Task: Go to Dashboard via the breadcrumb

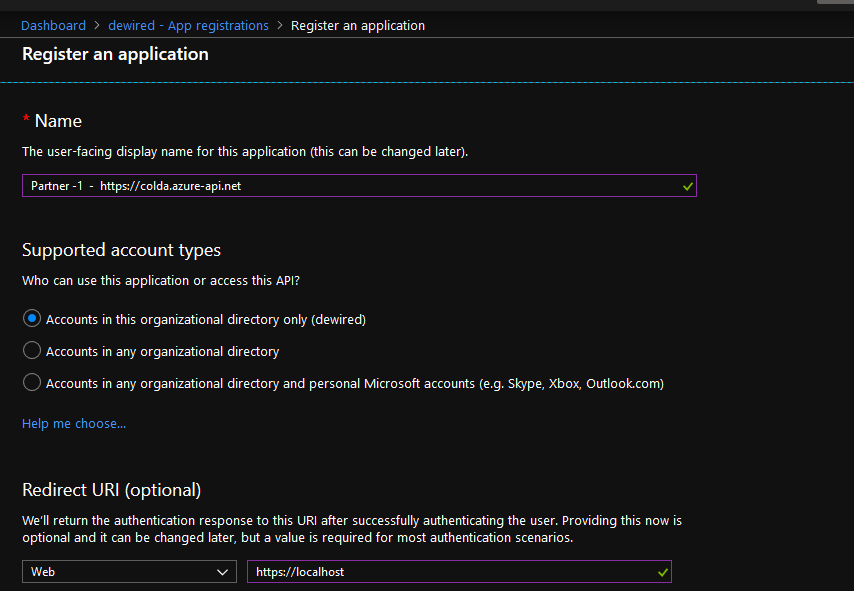Action: [53, 26]
